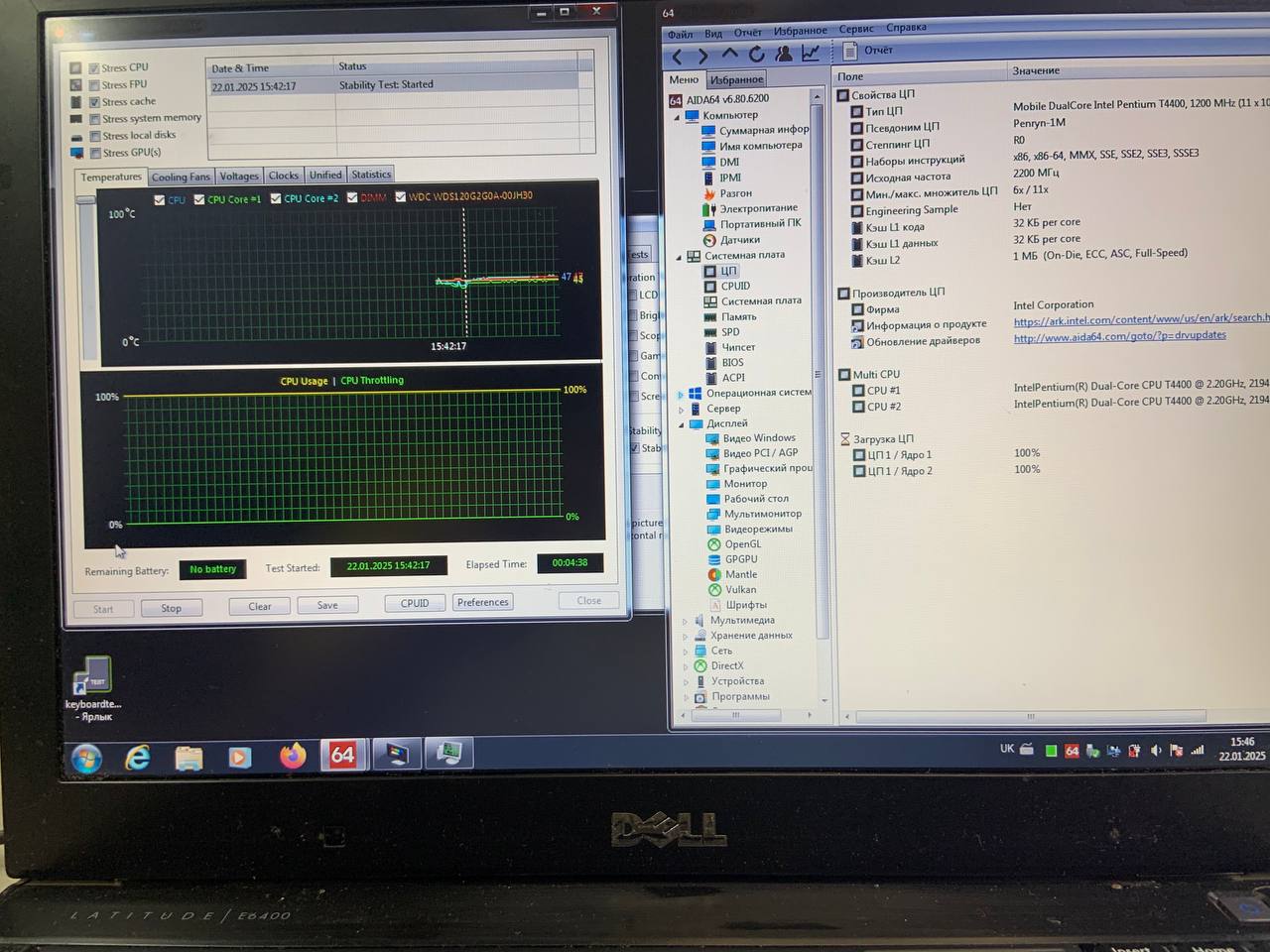Select the Электропитание power plug icon
The height and width of the screenshot is (952, 1270).
(x=709, y=209)
